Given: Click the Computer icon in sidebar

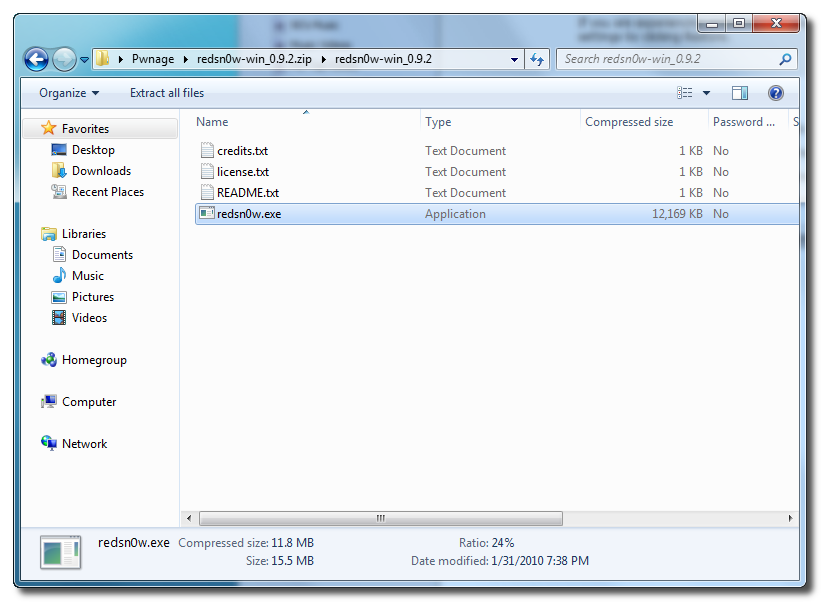Looking at the screenshot, I should point(49,402).
